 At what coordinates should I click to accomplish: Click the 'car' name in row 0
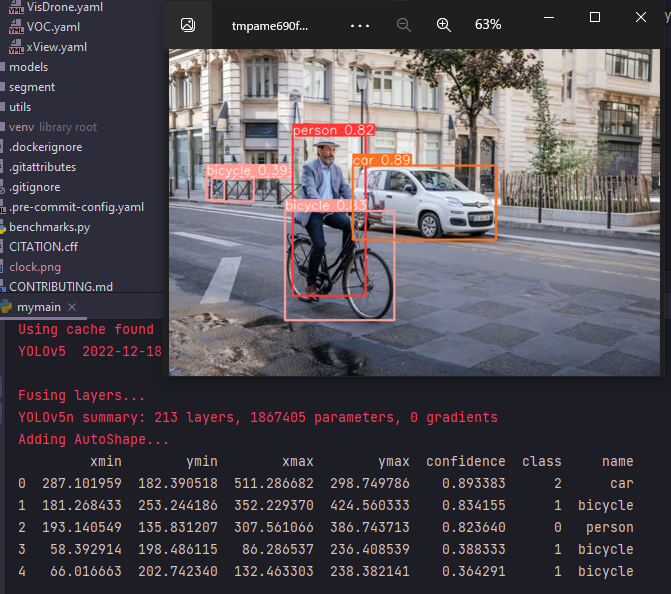coord(622,484)
